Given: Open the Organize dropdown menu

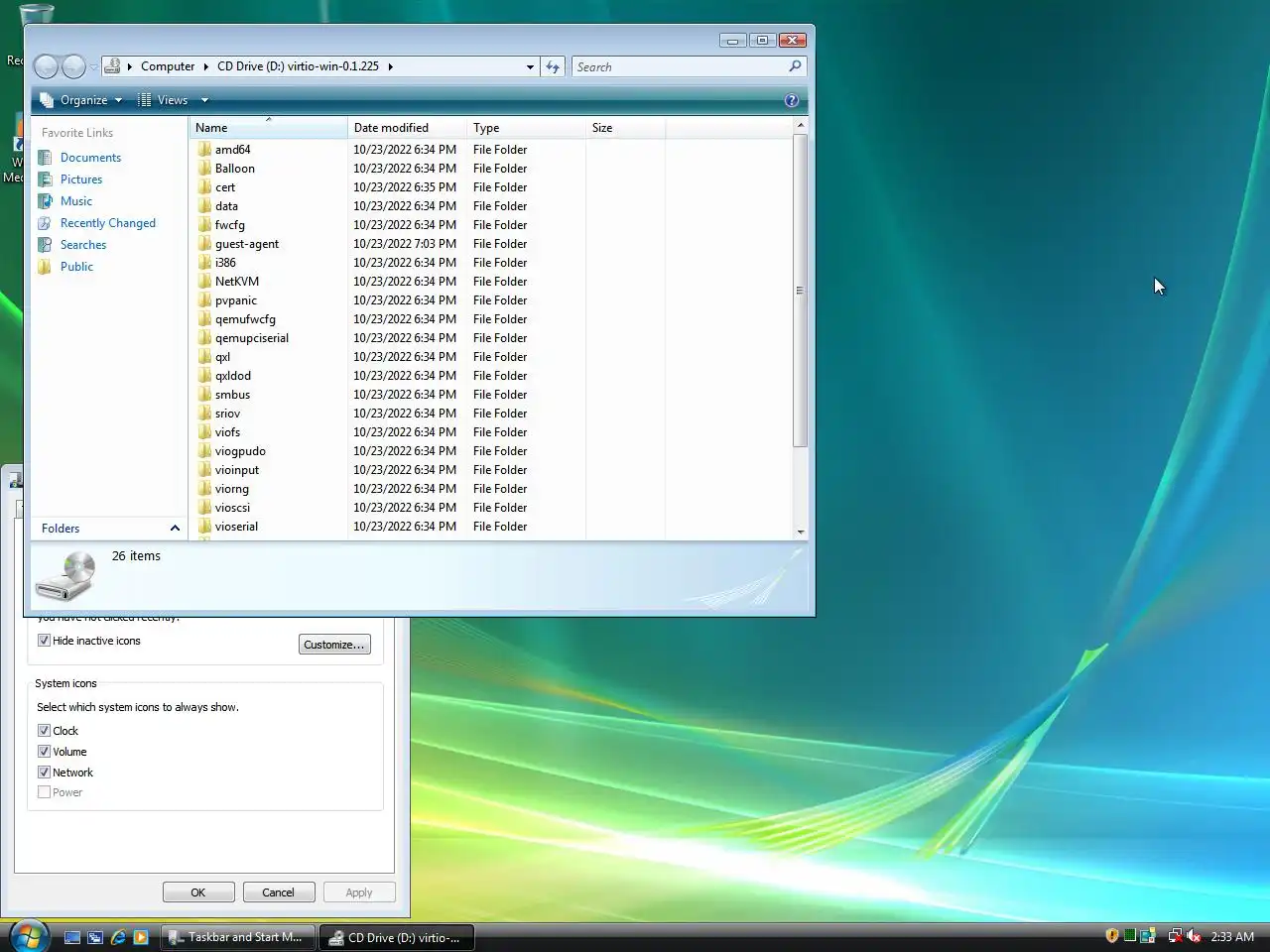Looking at the screenshot, I should (x=81, y=100).
